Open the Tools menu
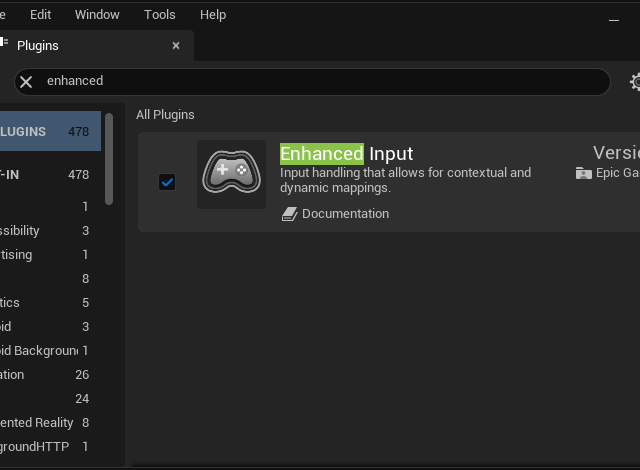 [159, 15]
